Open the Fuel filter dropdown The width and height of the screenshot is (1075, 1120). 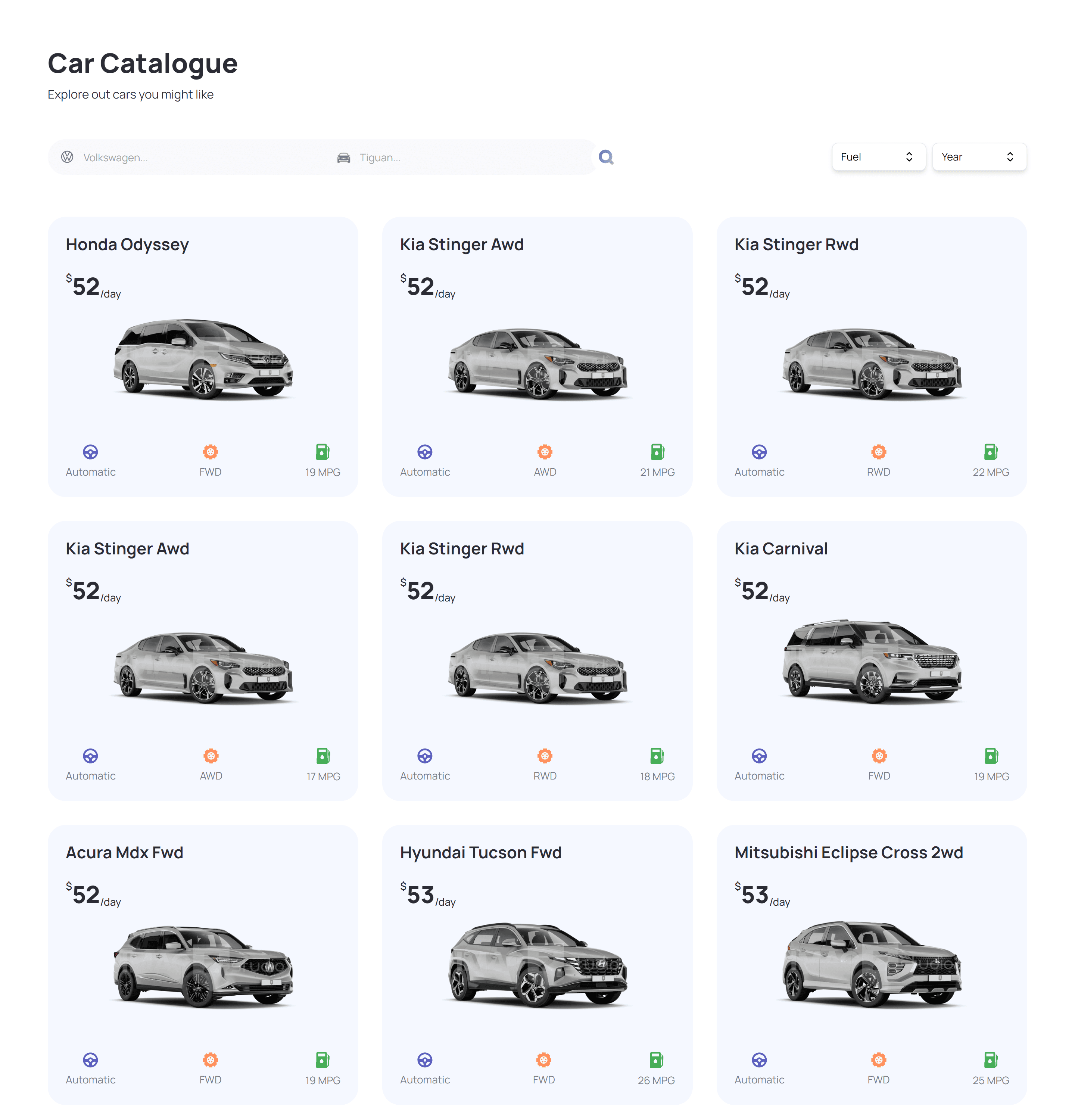[x=878, y=156]
